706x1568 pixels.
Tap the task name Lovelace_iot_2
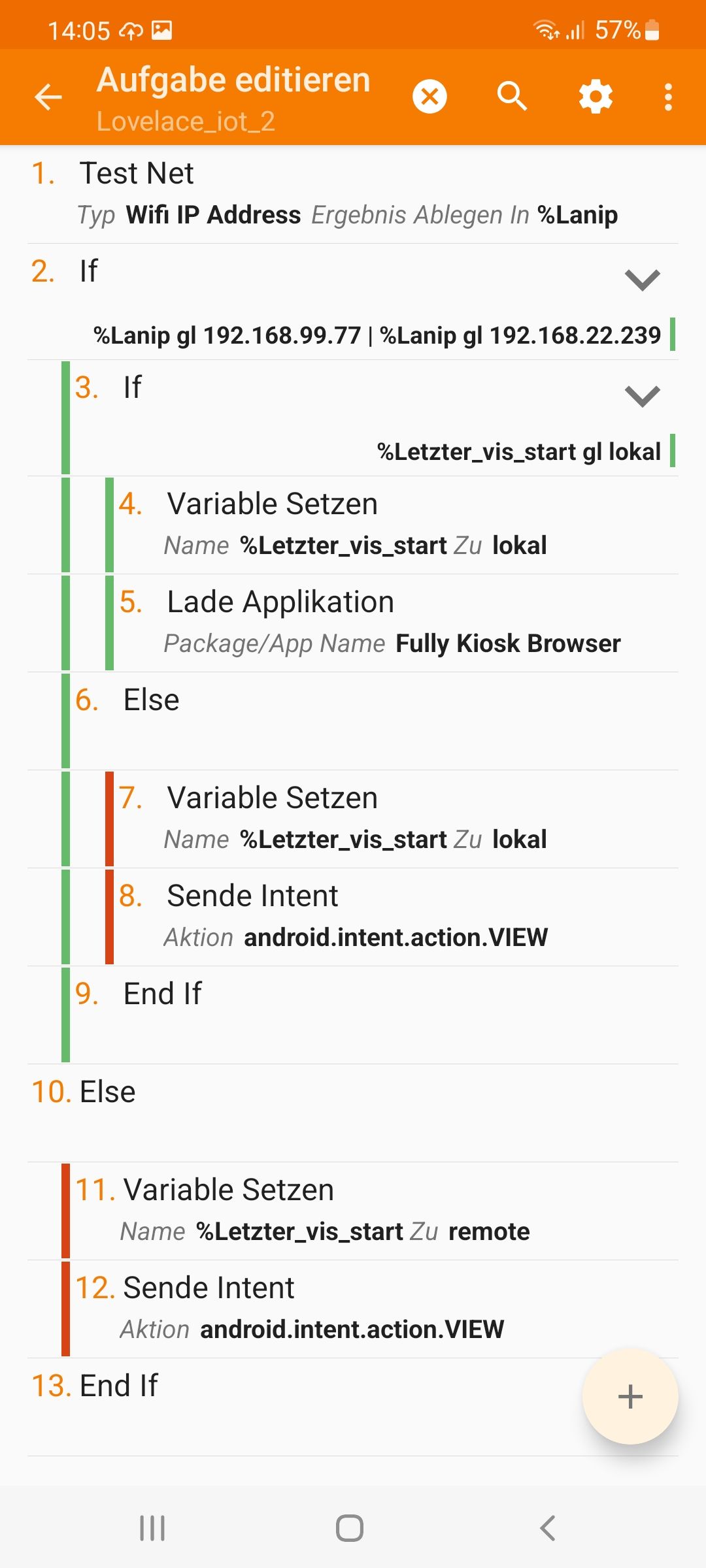click(x=186, y=122)
